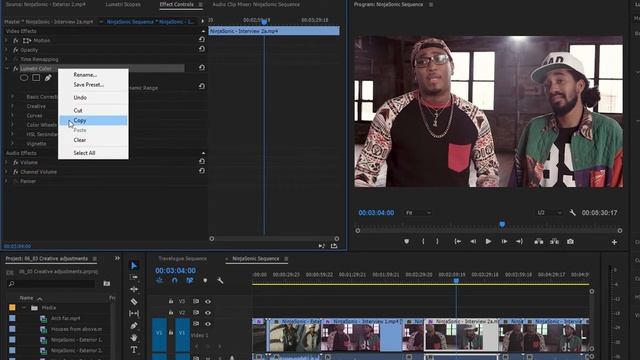Add a timeline marker
The height and width of the screenshot is (360, 640).
click(205, 280)
